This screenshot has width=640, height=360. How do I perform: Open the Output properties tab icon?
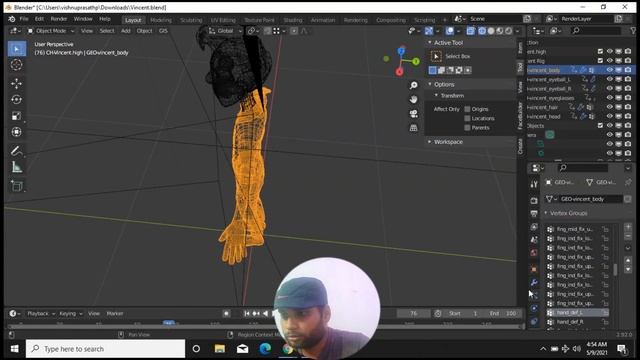coord(534,213)
